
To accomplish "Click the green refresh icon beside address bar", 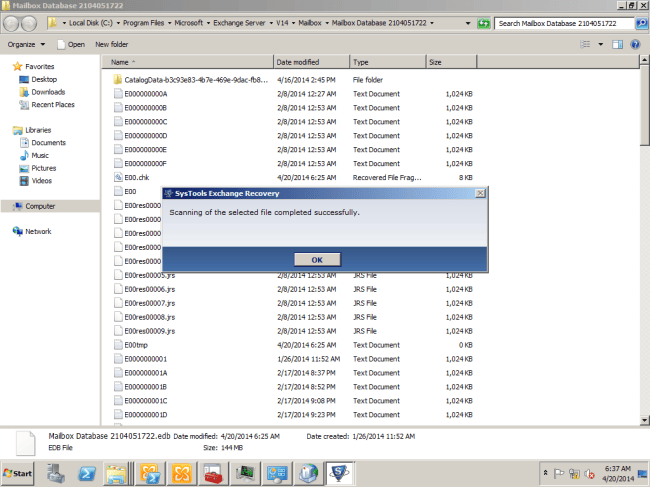I will click(x=484, y=23).
